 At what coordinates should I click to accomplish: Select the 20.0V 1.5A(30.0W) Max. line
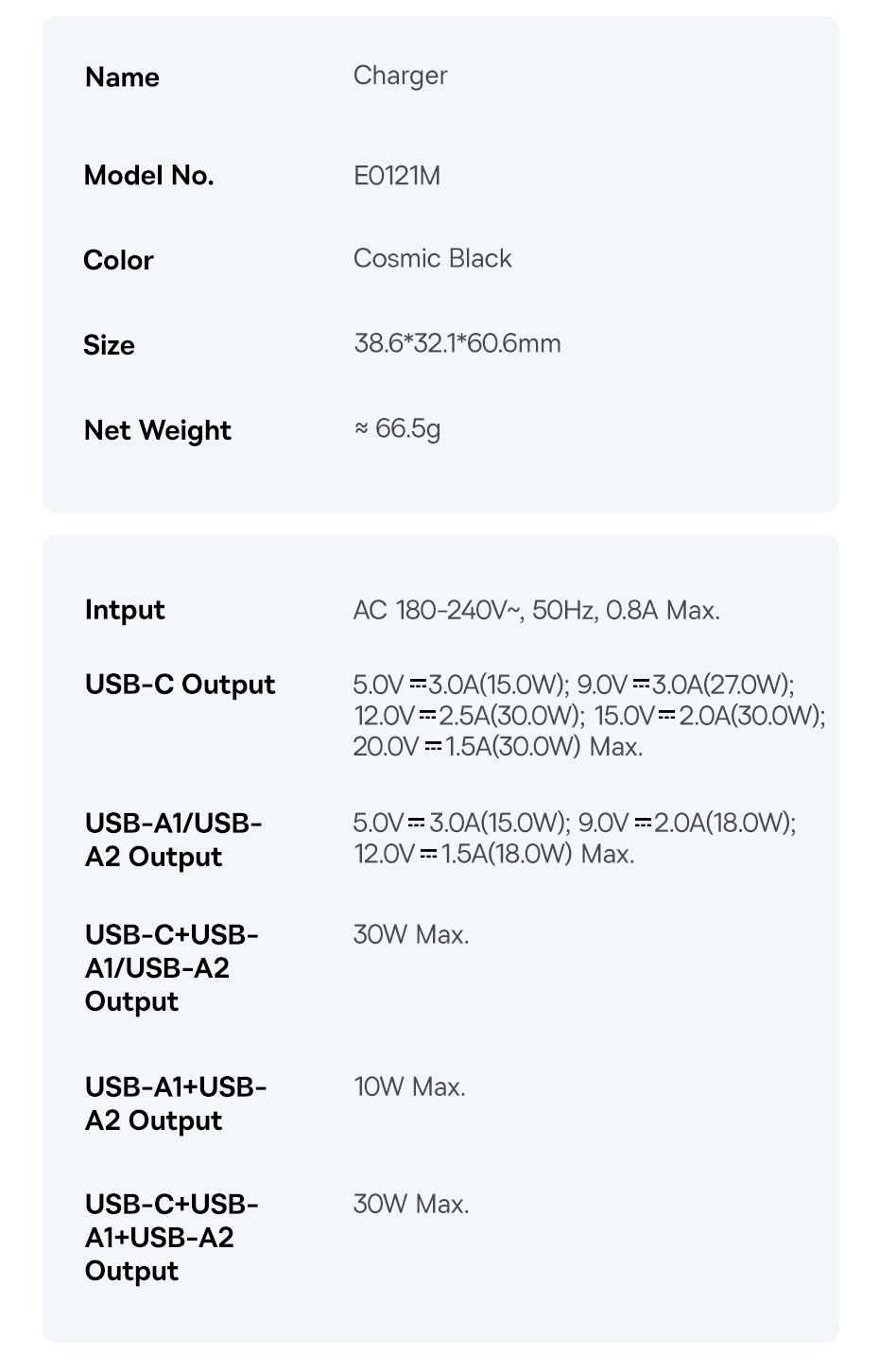498,747
